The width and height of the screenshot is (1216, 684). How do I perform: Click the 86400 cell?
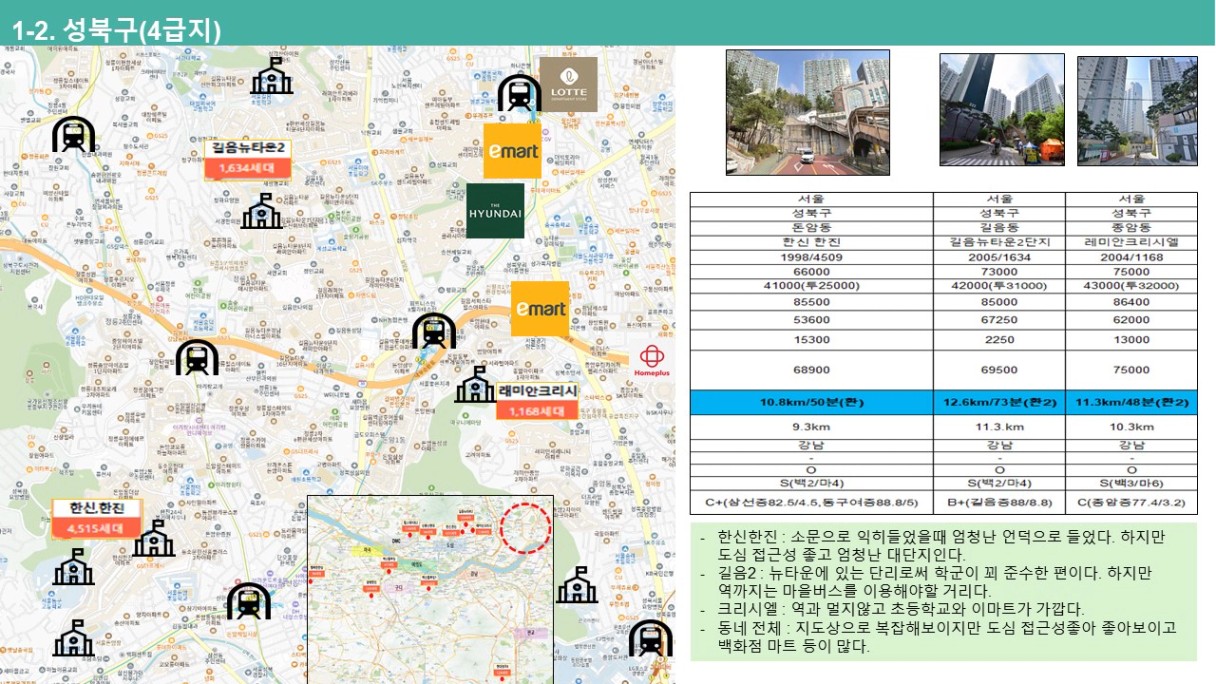coord(1131,301)
